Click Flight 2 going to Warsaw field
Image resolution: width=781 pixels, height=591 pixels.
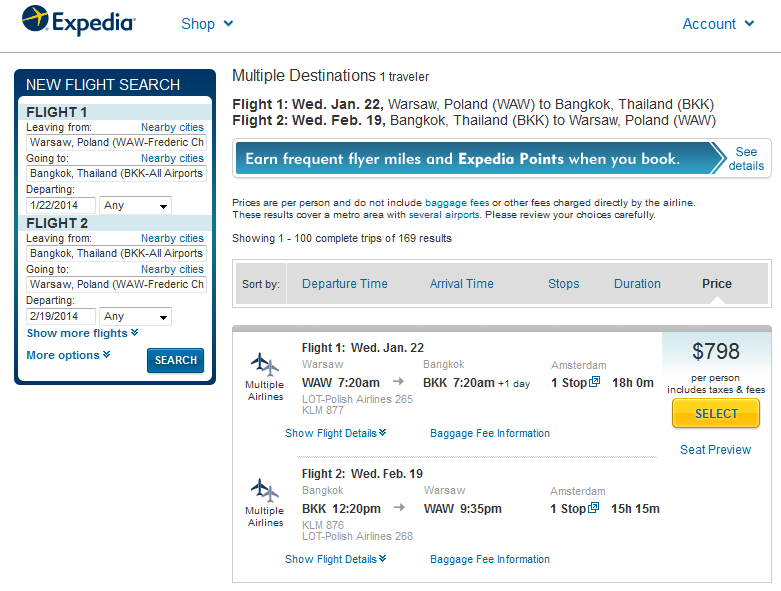tap(116, 284)
